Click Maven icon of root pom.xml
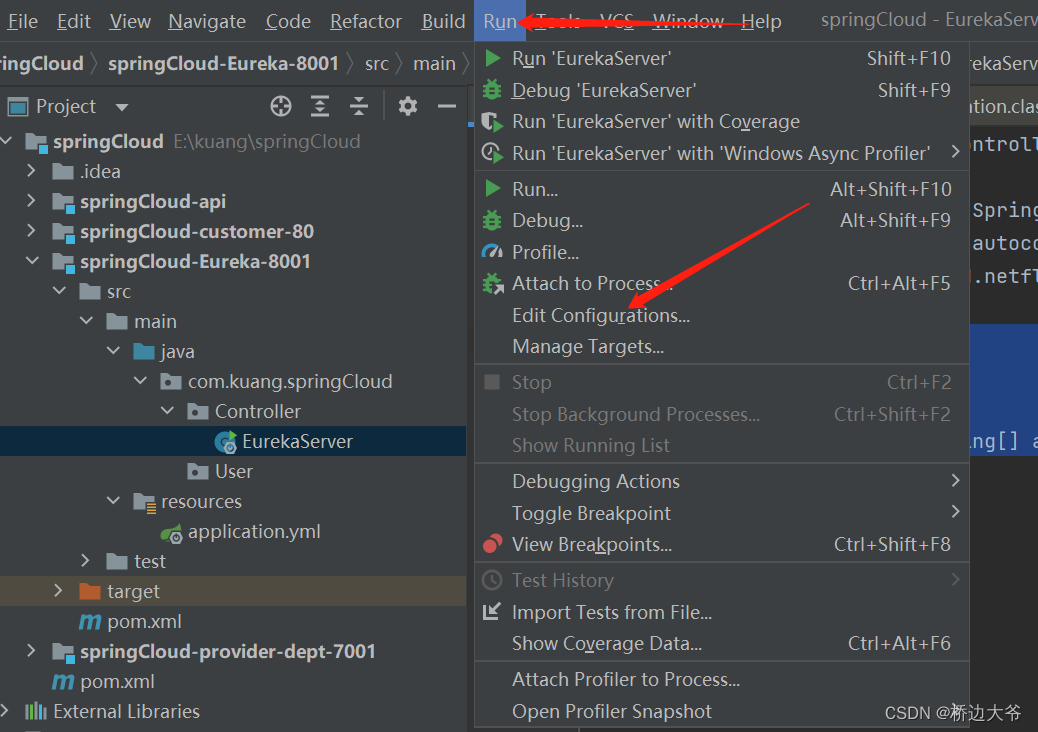Screen dimensions: 1038x732 click(x=63, y=681)
